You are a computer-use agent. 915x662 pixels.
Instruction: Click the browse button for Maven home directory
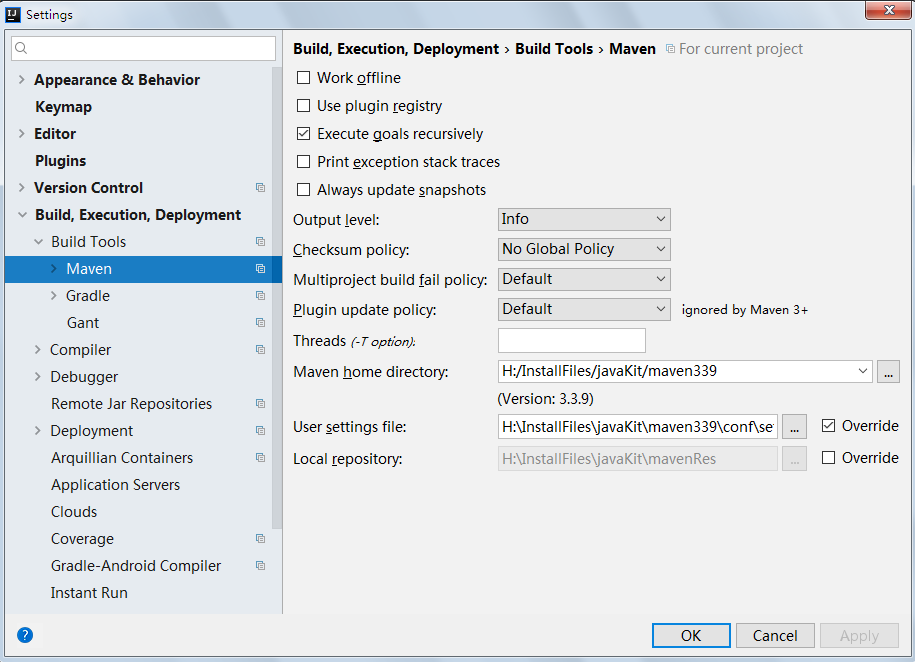[888, 371]
